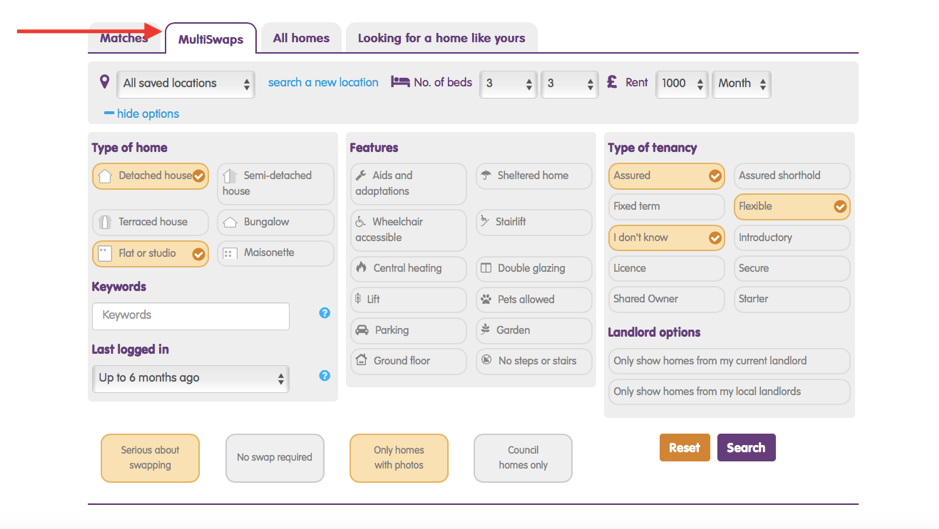The height and width of the screenshot is (529, 939).
Task: Enable Only show homes from my local landlords
Action: pyautogui.click(x=729, y=392)
